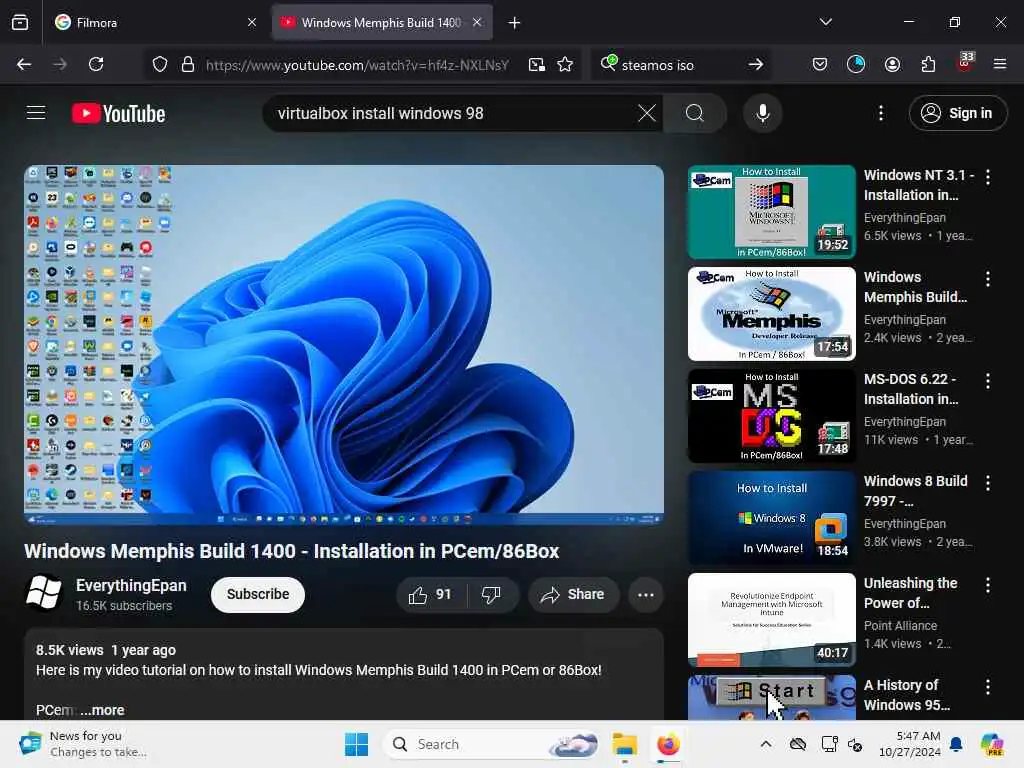Viewport: 1024px width, 768px height.
Task: Switch to the Filmora tab
Action: (x=157, y=22)
